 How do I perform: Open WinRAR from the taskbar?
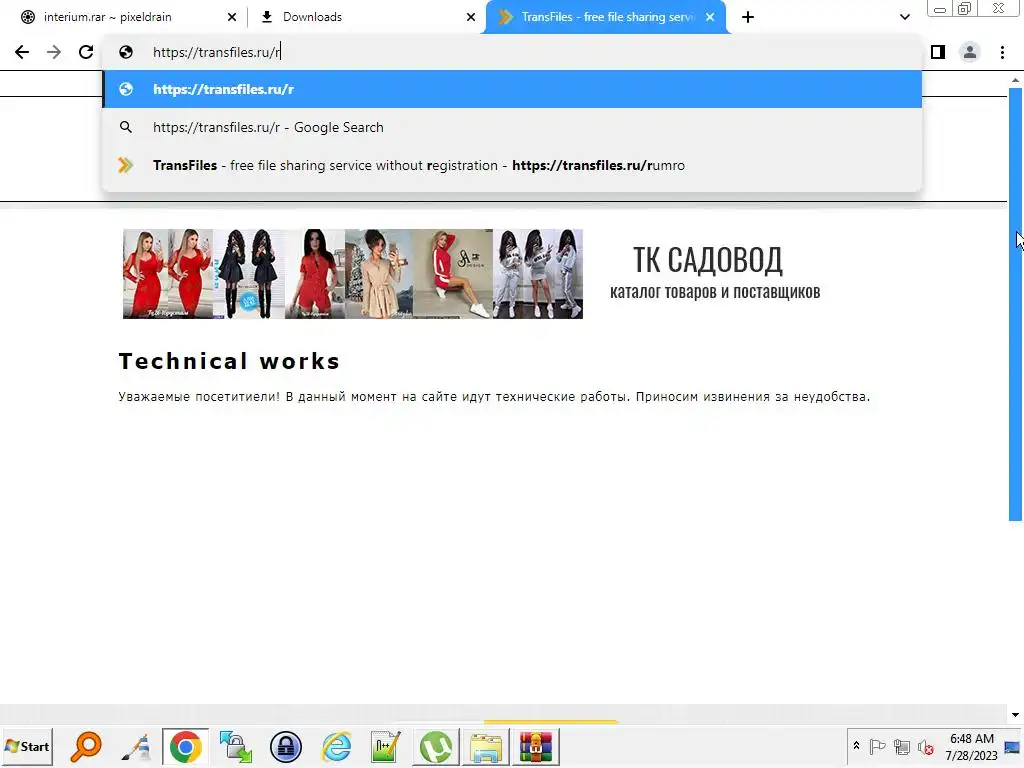pos(536,746)
